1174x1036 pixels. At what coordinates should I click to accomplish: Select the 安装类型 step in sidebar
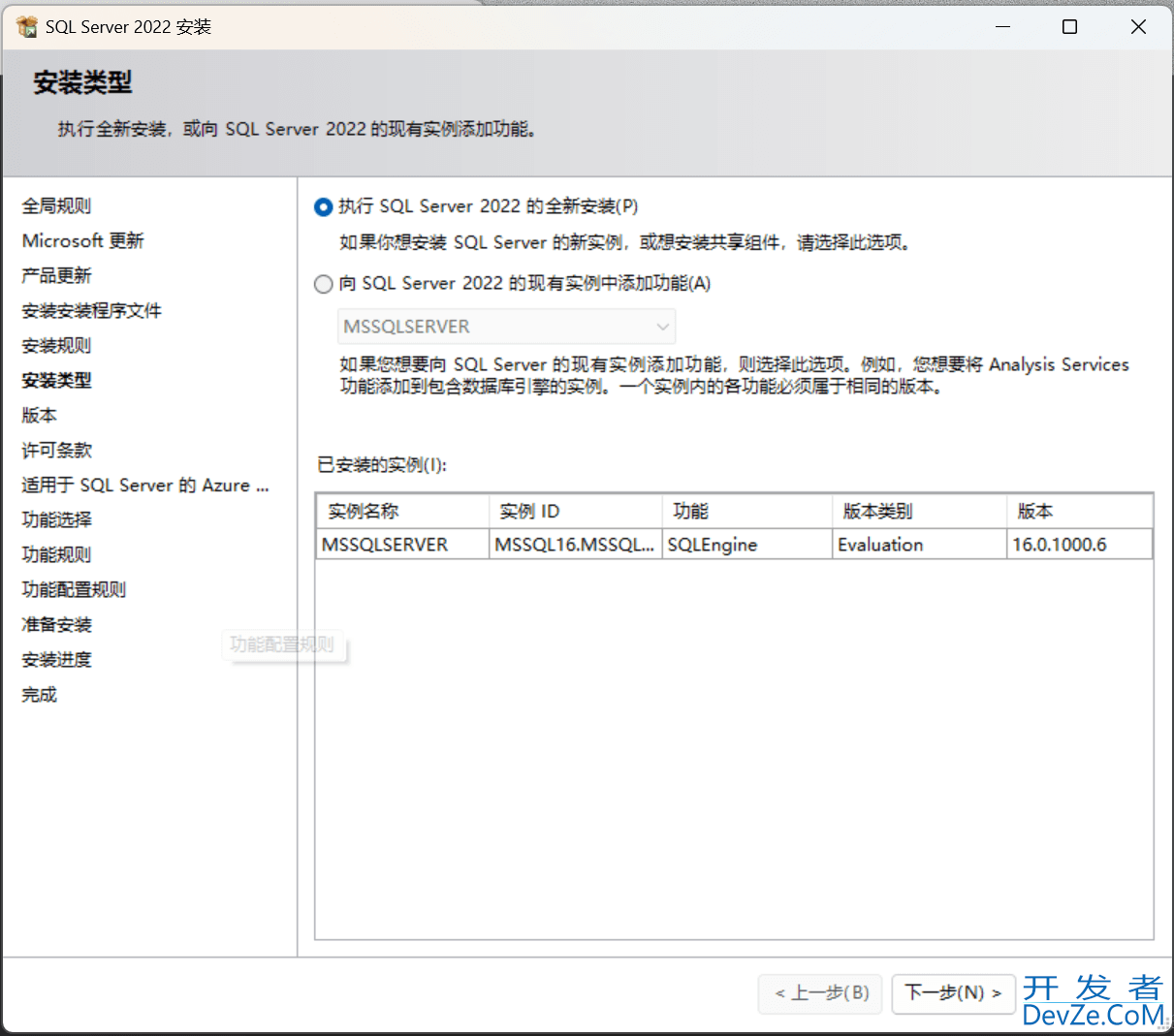click(x=56, y=381)
